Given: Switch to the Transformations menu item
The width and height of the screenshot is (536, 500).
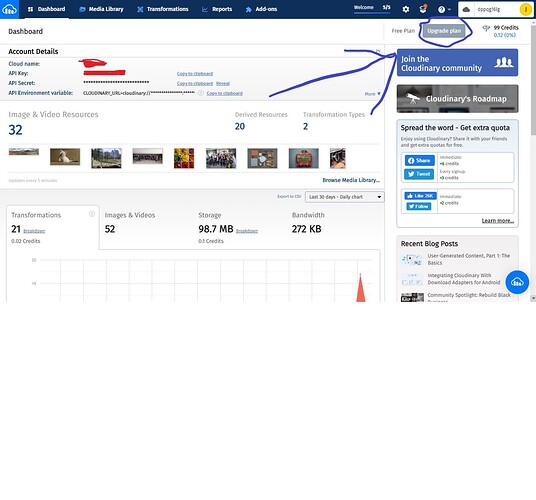Looking at the screenshot, I should tap(163, 9).
